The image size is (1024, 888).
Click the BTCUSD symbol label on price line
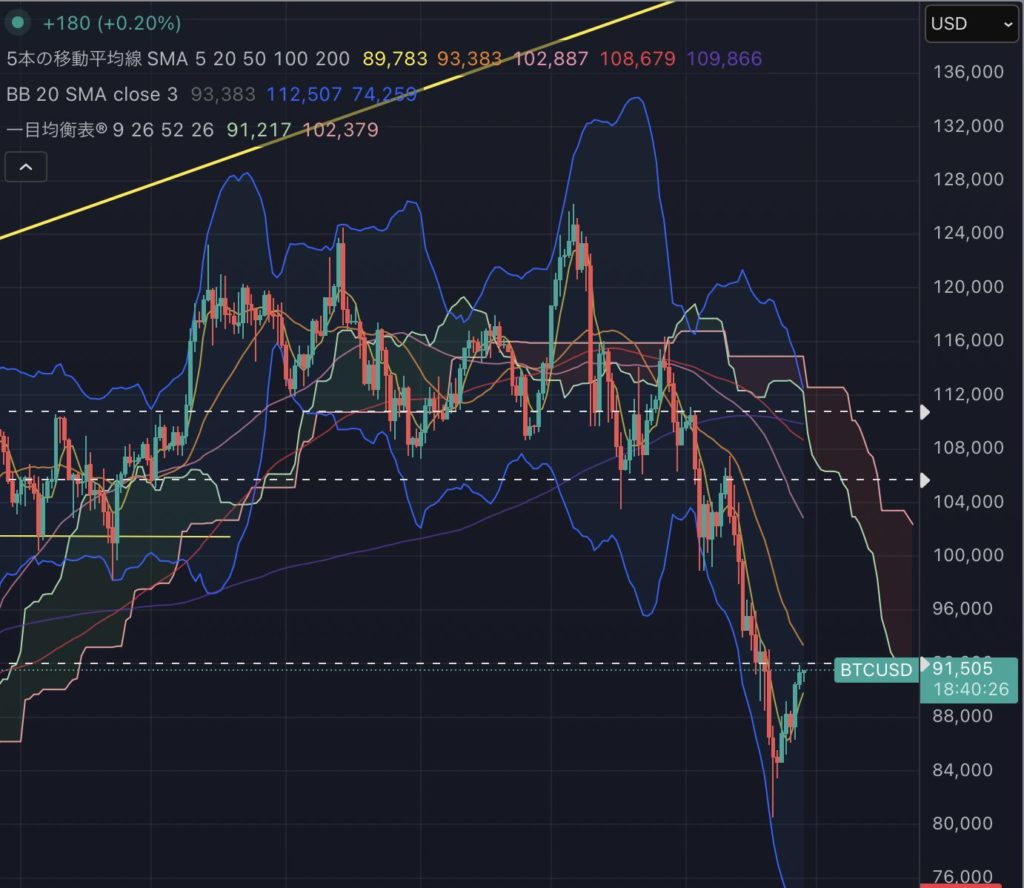click(x=874, y=670)
